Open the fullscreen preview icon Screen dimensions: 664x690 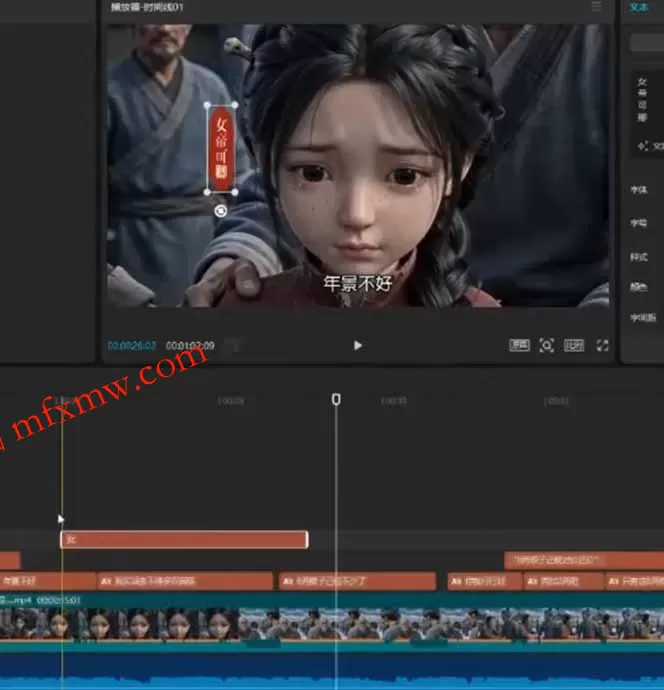602,345
